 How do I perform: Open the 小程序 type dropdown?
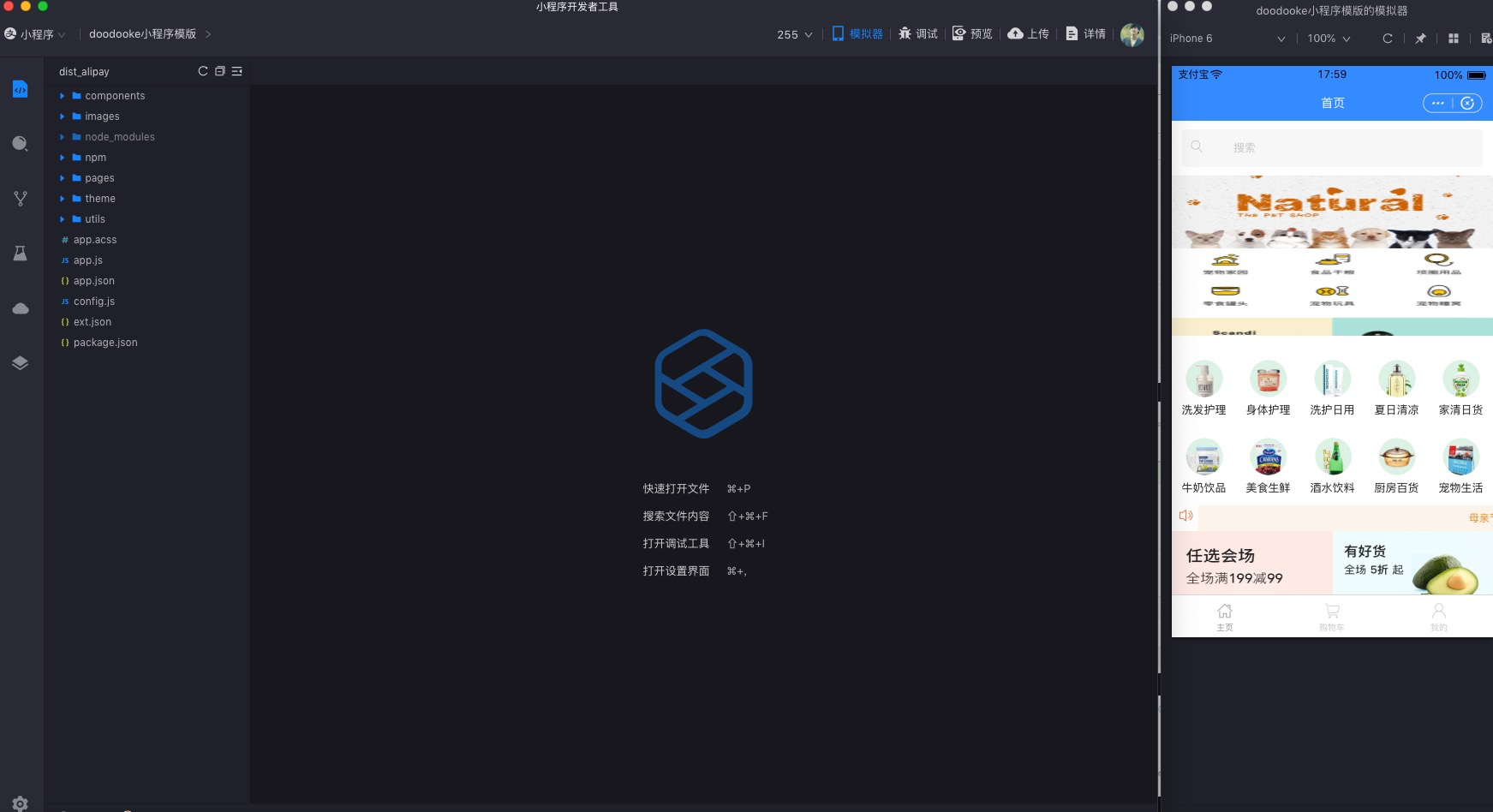[x=35, y=34]
